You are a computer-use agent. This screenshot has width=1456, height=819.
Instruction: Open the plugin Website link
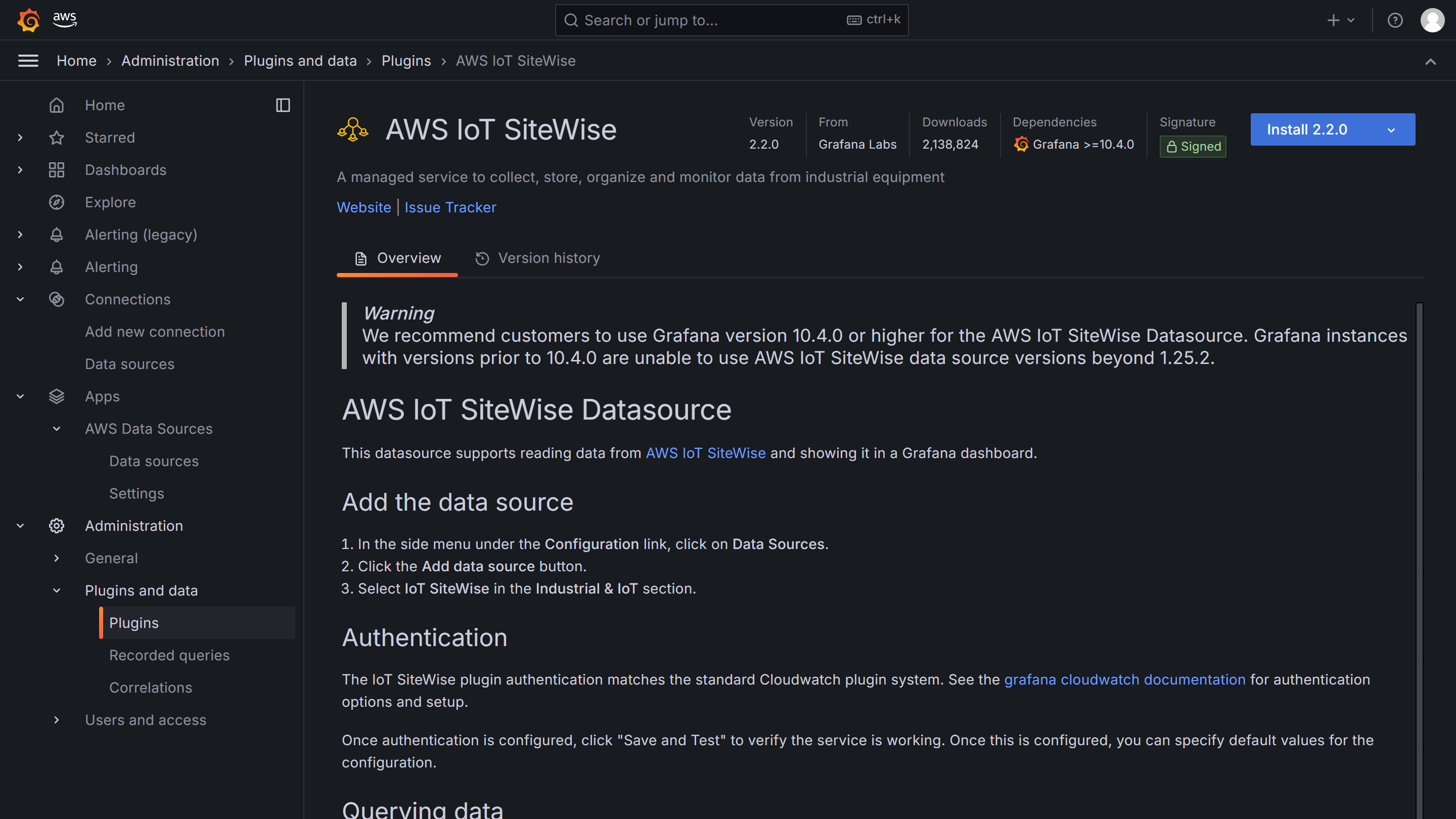363,207
